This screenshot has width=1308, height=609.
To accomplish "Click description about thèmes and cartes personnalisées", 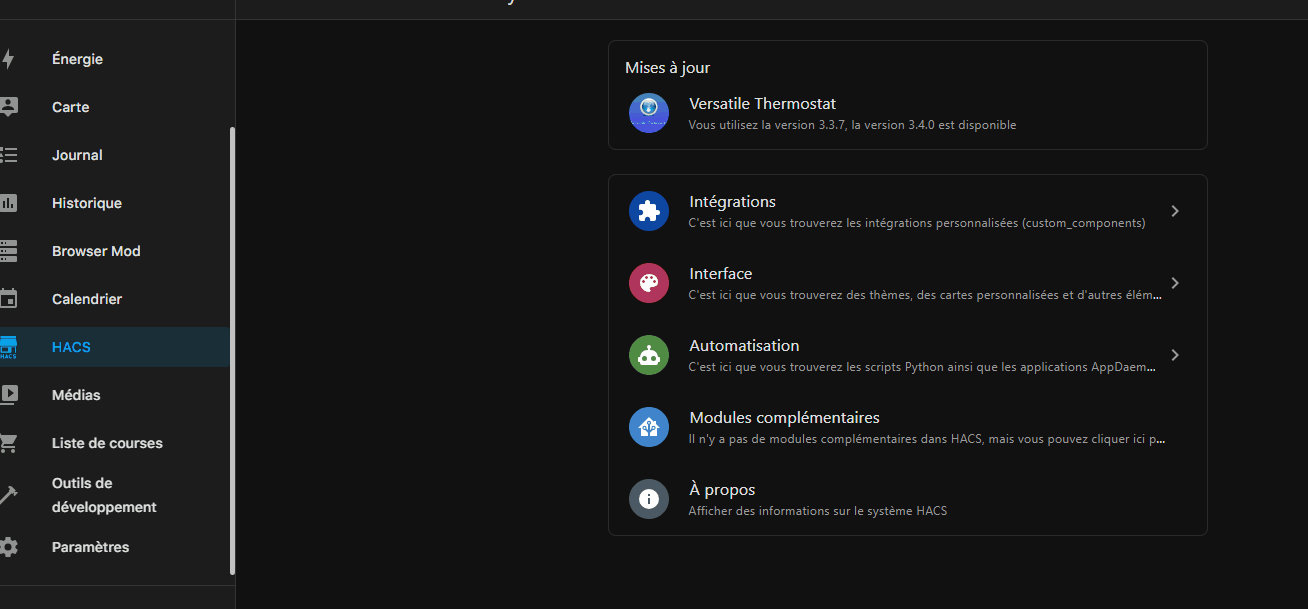I will pyautogui.click(x=926, y=295).
